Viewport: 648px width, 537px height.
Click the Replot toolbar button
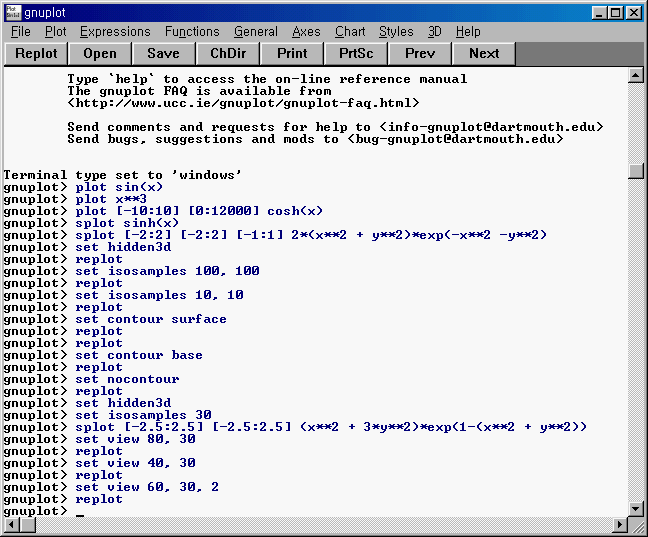[x=37, y=54]
